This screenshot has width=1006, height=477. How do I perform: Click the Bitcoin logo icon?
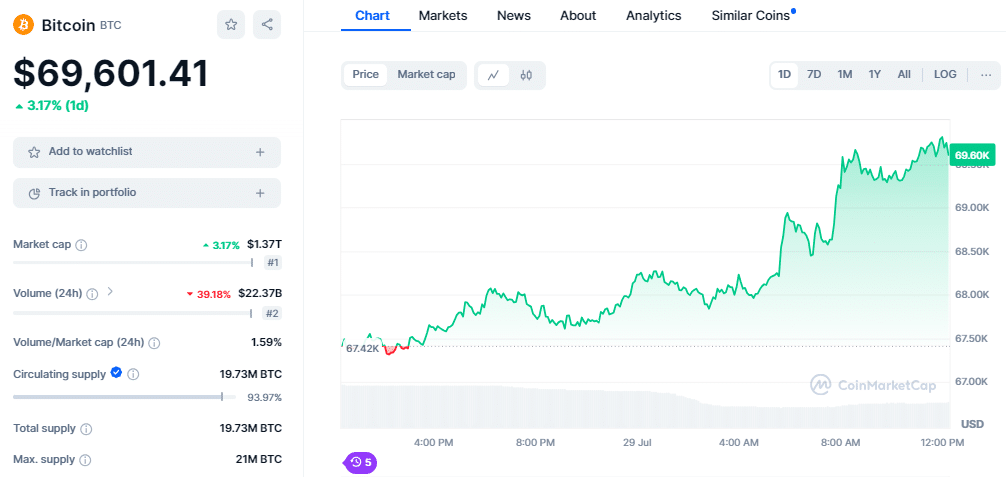(x=23, y=25)
